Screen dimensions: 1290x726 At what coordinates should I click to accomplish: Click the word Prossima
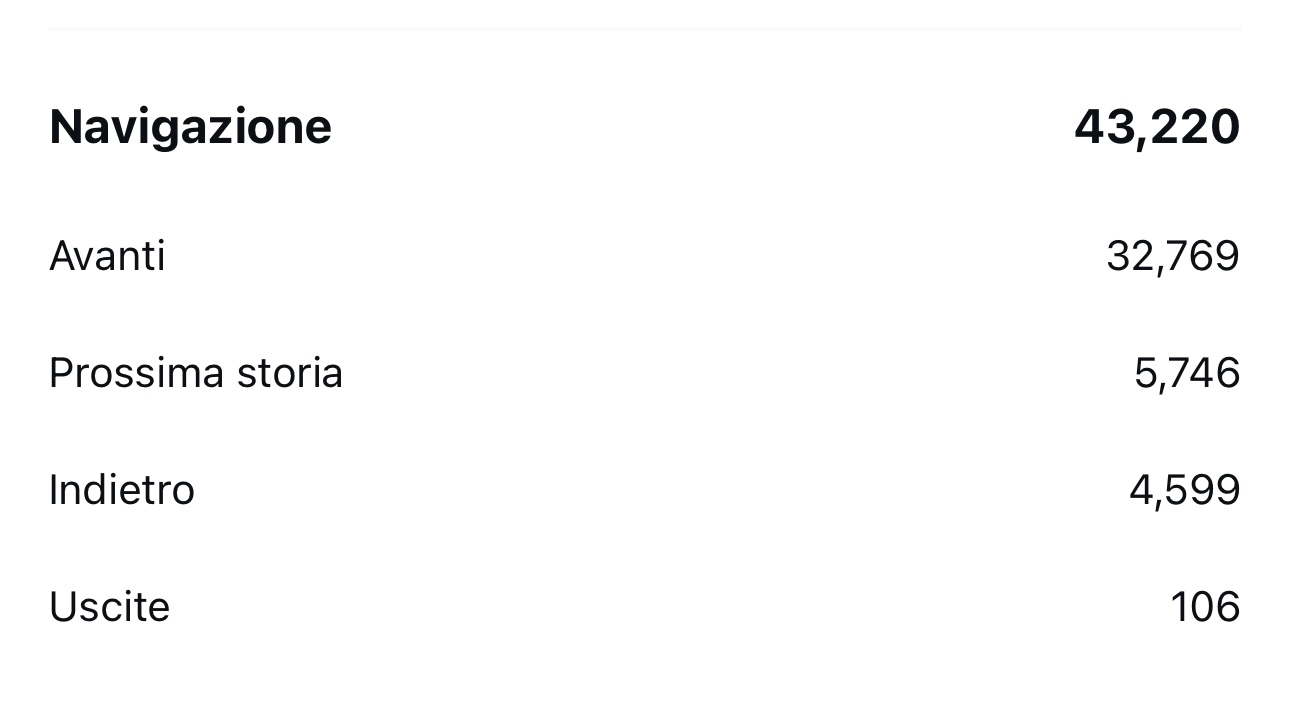[x=137, y=374]
